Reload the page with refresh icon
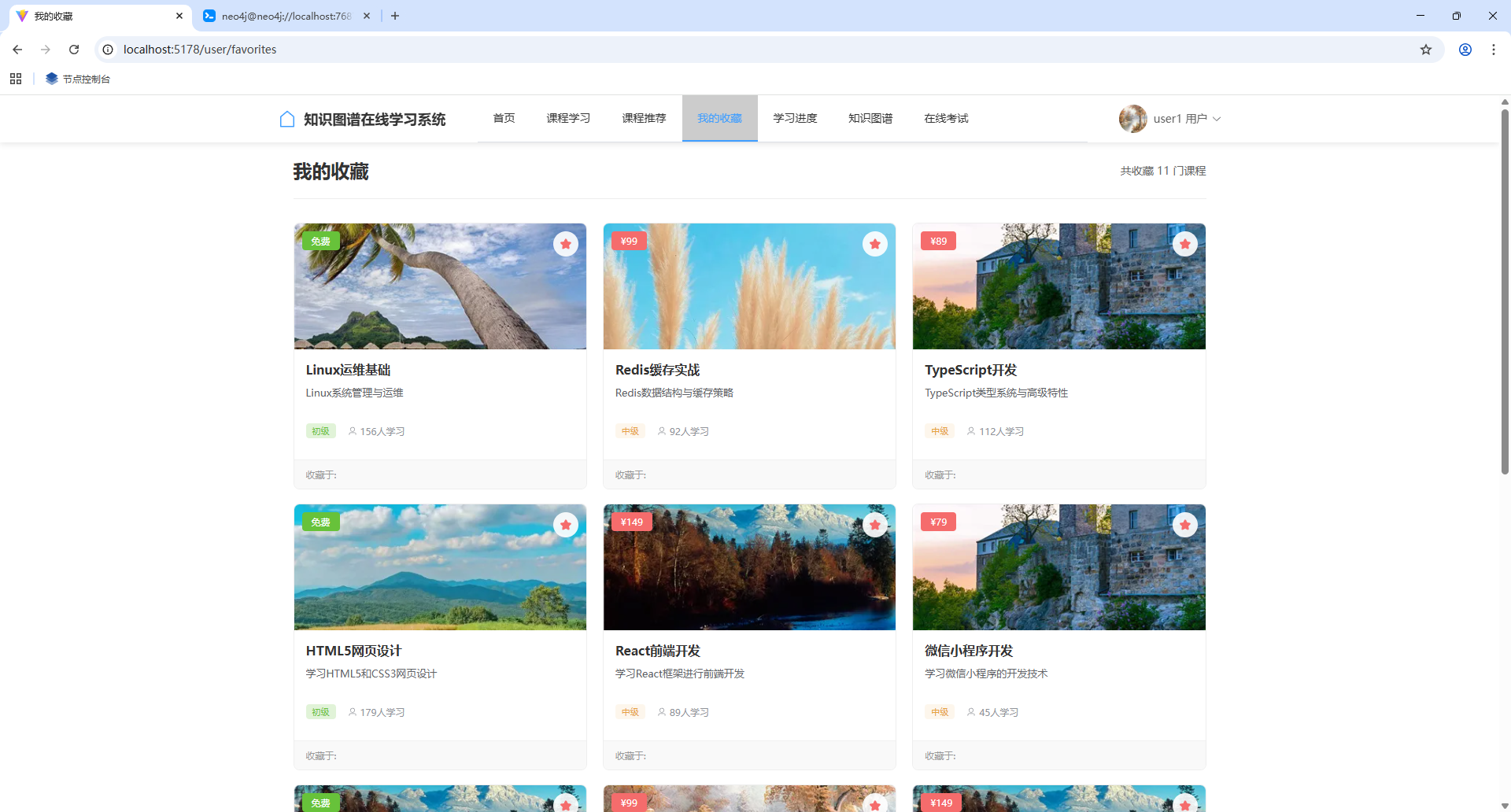The height and width of the screenshot is (812, 1511). (x=74, y=50)
